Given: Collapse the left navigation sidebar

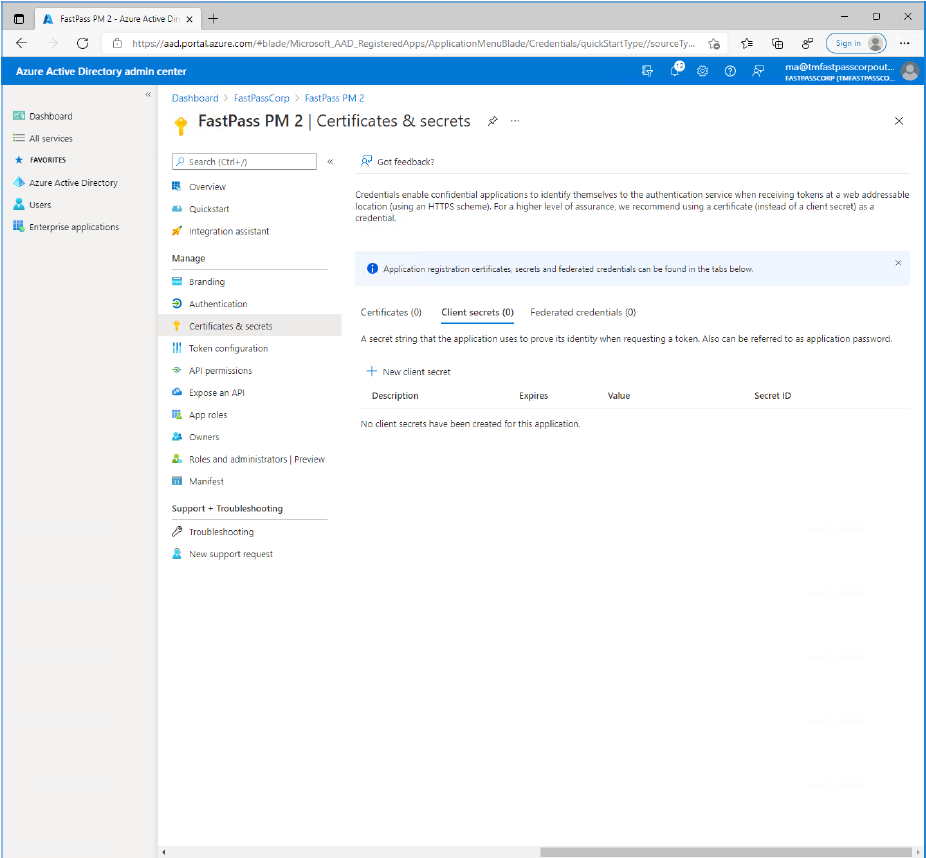Looking at the screenshot, I should coord(148,95).
